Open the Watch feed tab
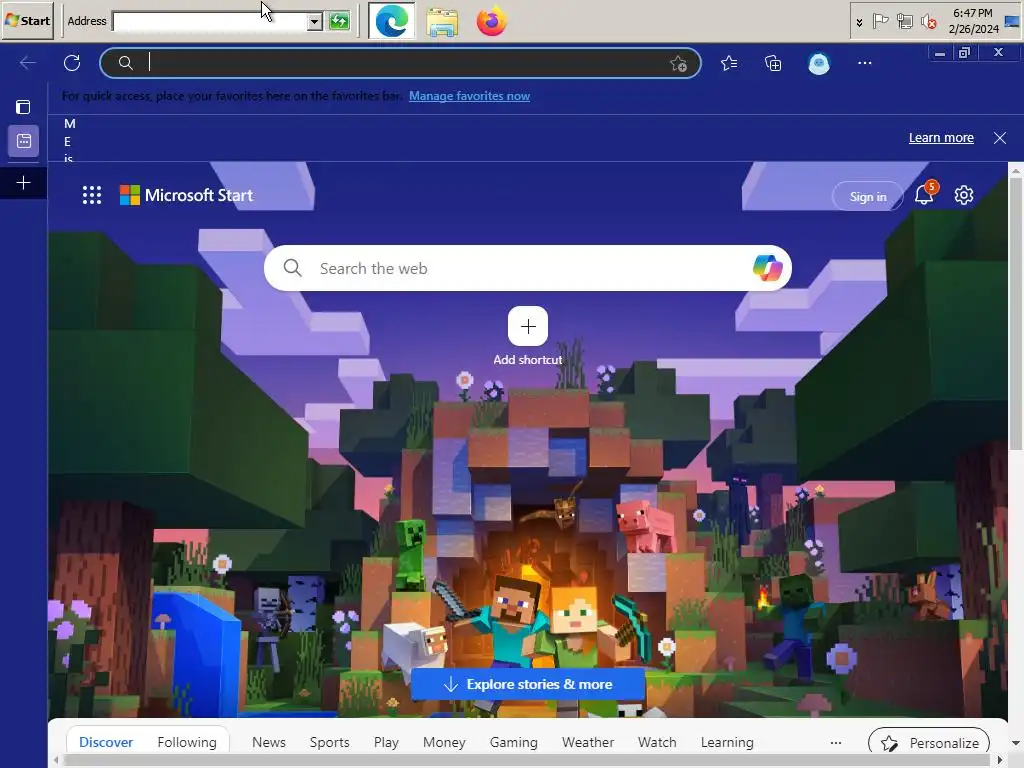This screenshot has width=1024, height=768. click(657, 743)
